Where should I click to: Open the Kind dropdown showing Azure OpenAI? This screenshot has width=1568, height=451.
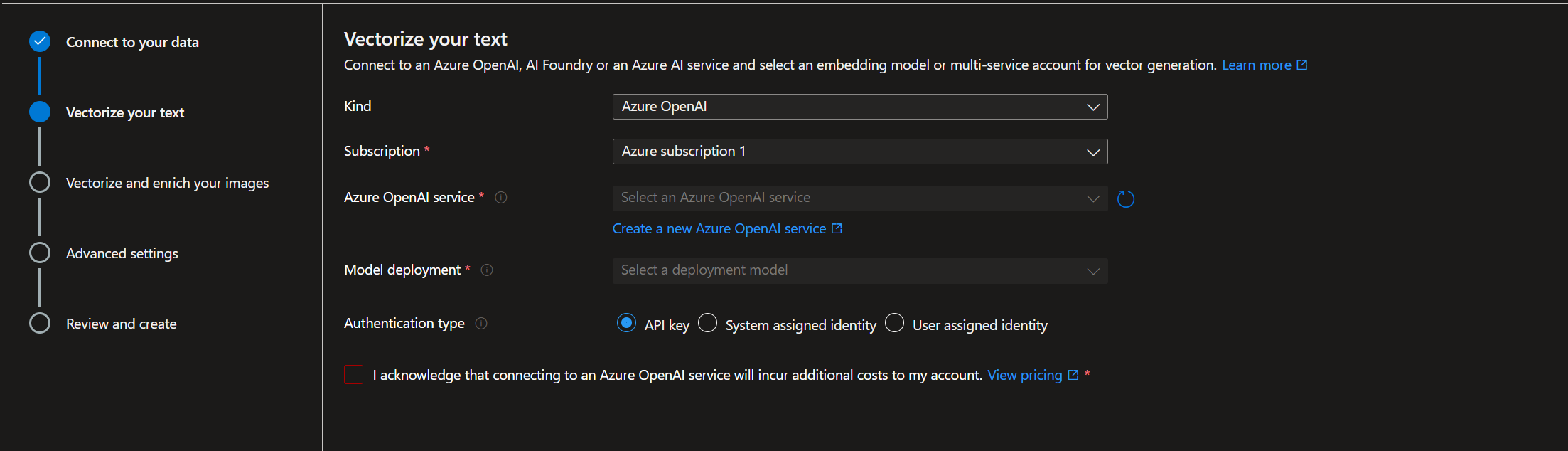(x=859, y=107)
